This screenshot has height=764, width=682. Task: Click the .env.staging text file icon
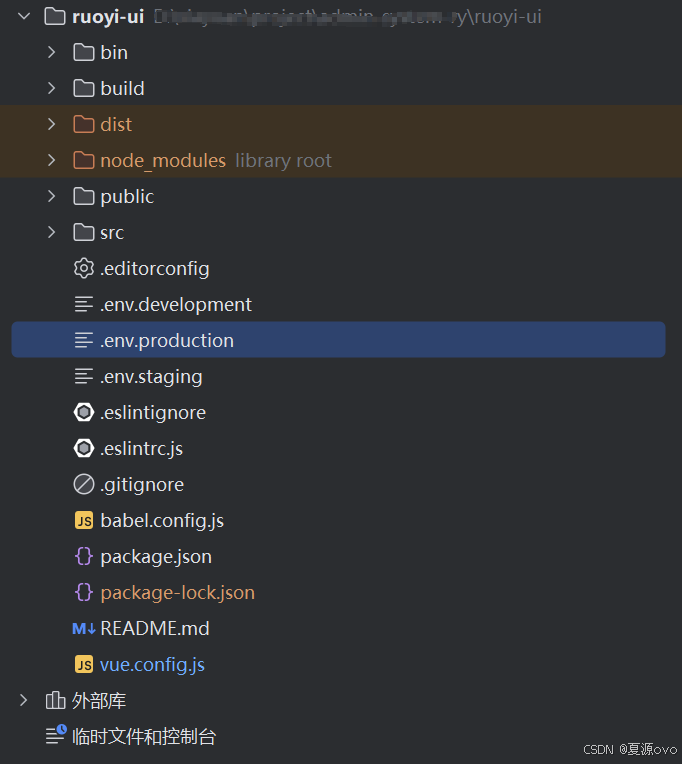point(84,377)
